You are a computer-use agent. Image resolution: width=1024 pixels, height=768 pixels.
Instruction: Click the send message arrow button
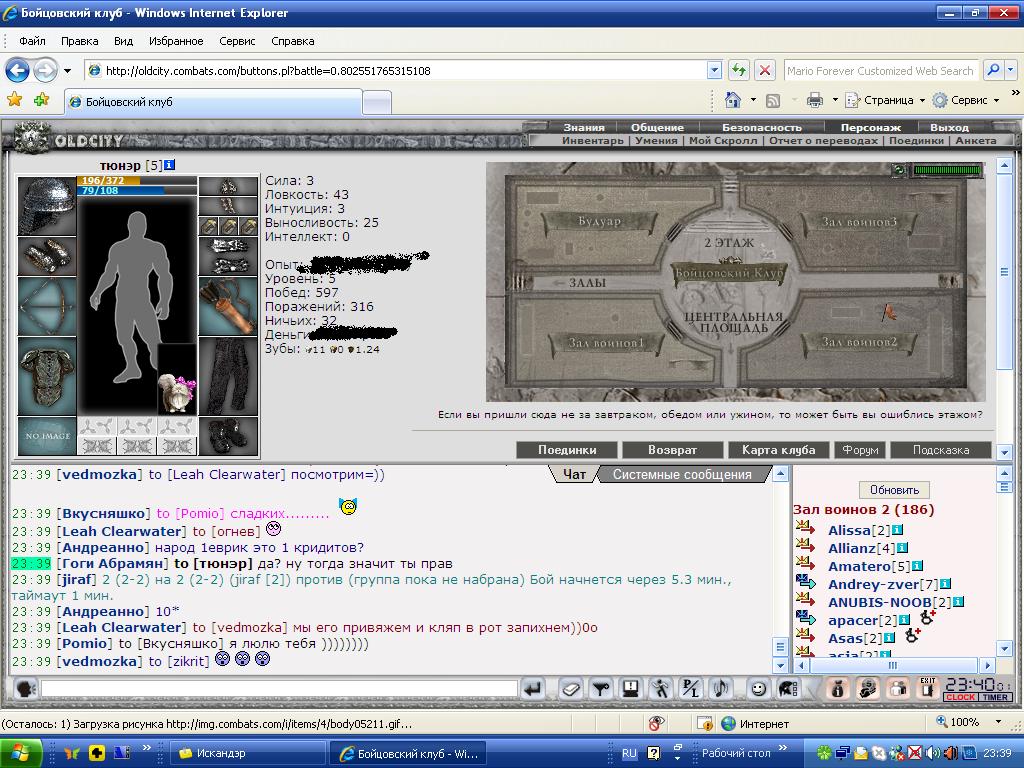[533, 689]
